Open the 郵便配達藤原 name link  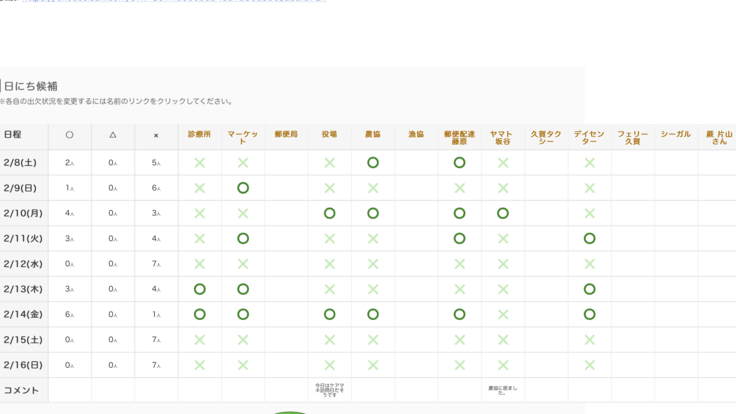(459, 137)
